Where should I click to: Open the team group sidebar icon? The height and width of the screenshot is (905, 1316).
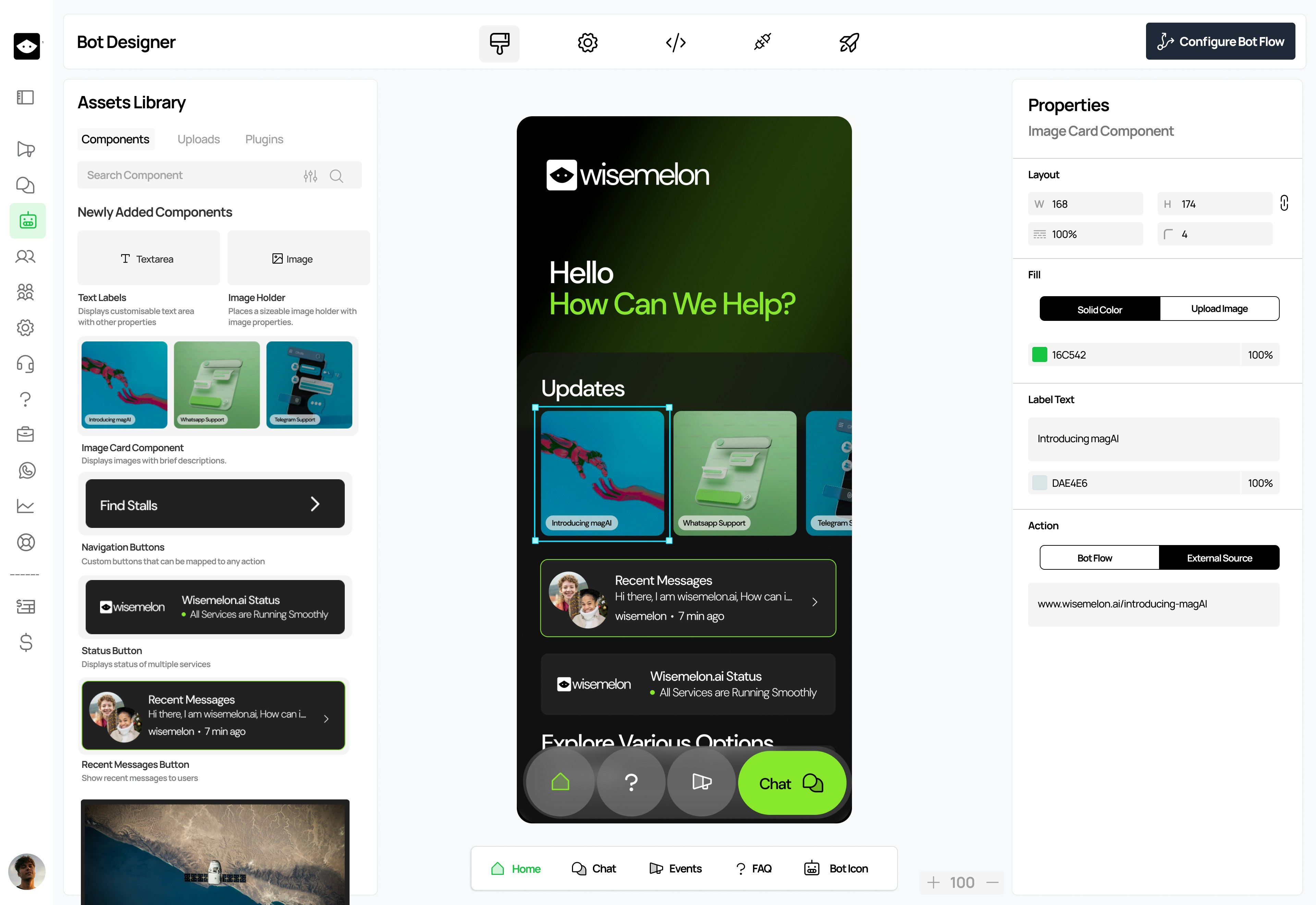tap(25, 292)
